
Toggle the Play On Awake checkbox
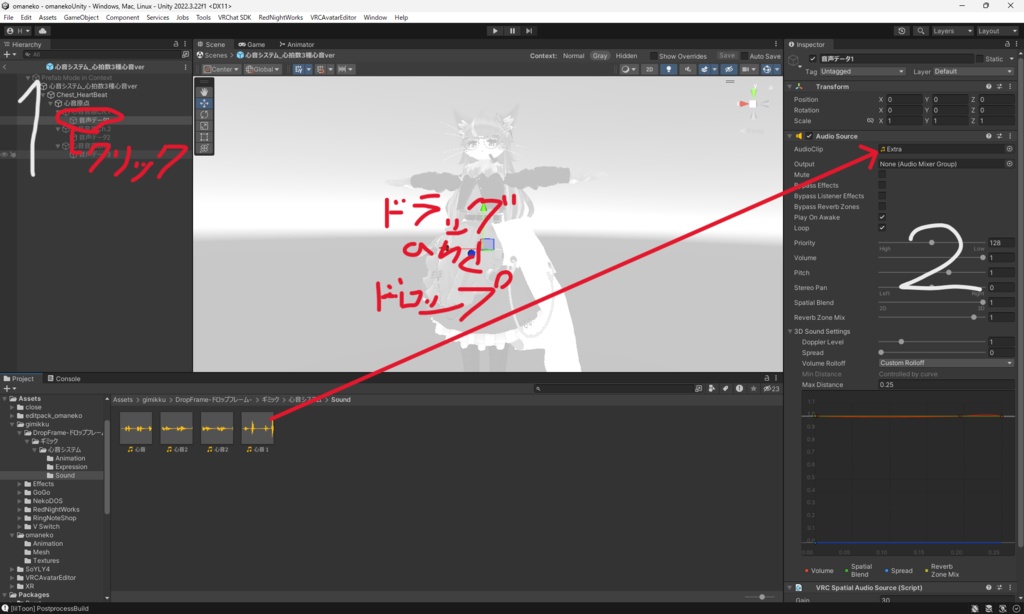pyautogui.click(x=882, y=217)
